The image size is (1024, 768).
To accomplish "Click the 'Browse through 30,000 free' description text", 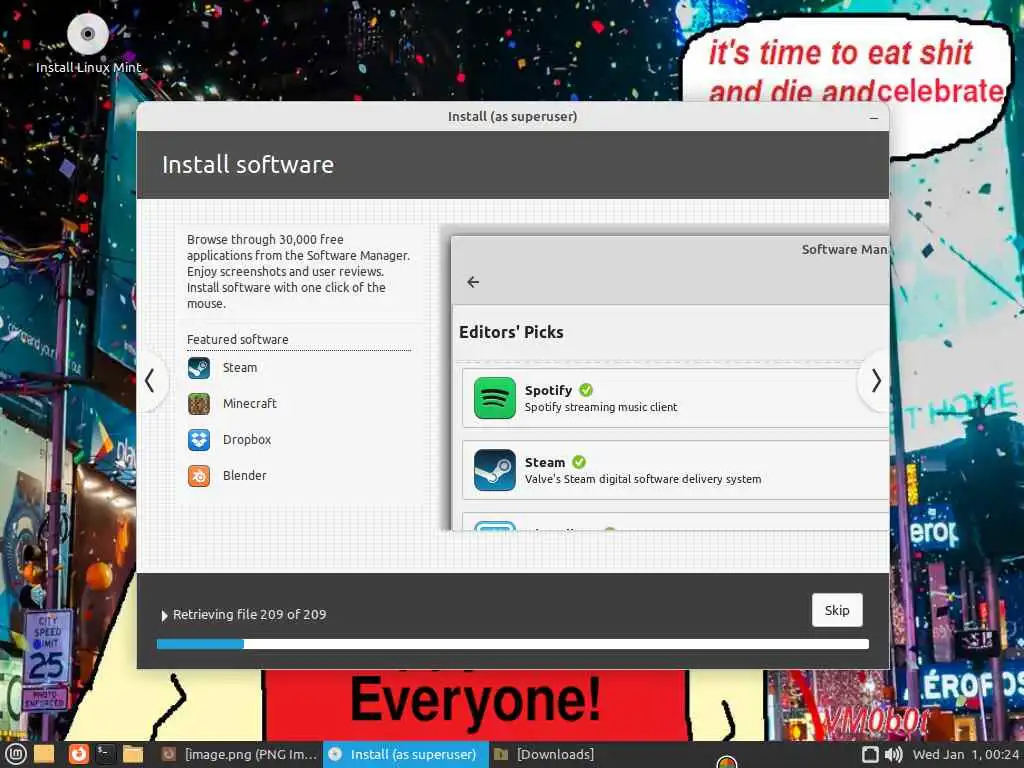I will tap(264, 240).
